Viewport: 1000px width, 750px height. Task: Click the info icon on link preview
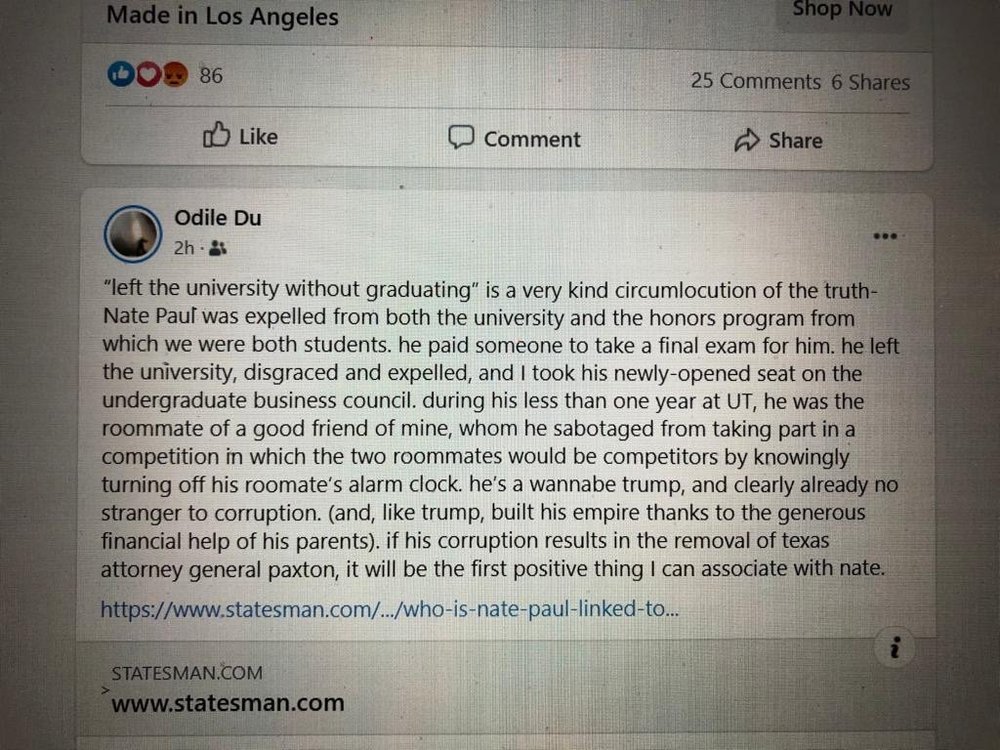(x=895, y=649)
